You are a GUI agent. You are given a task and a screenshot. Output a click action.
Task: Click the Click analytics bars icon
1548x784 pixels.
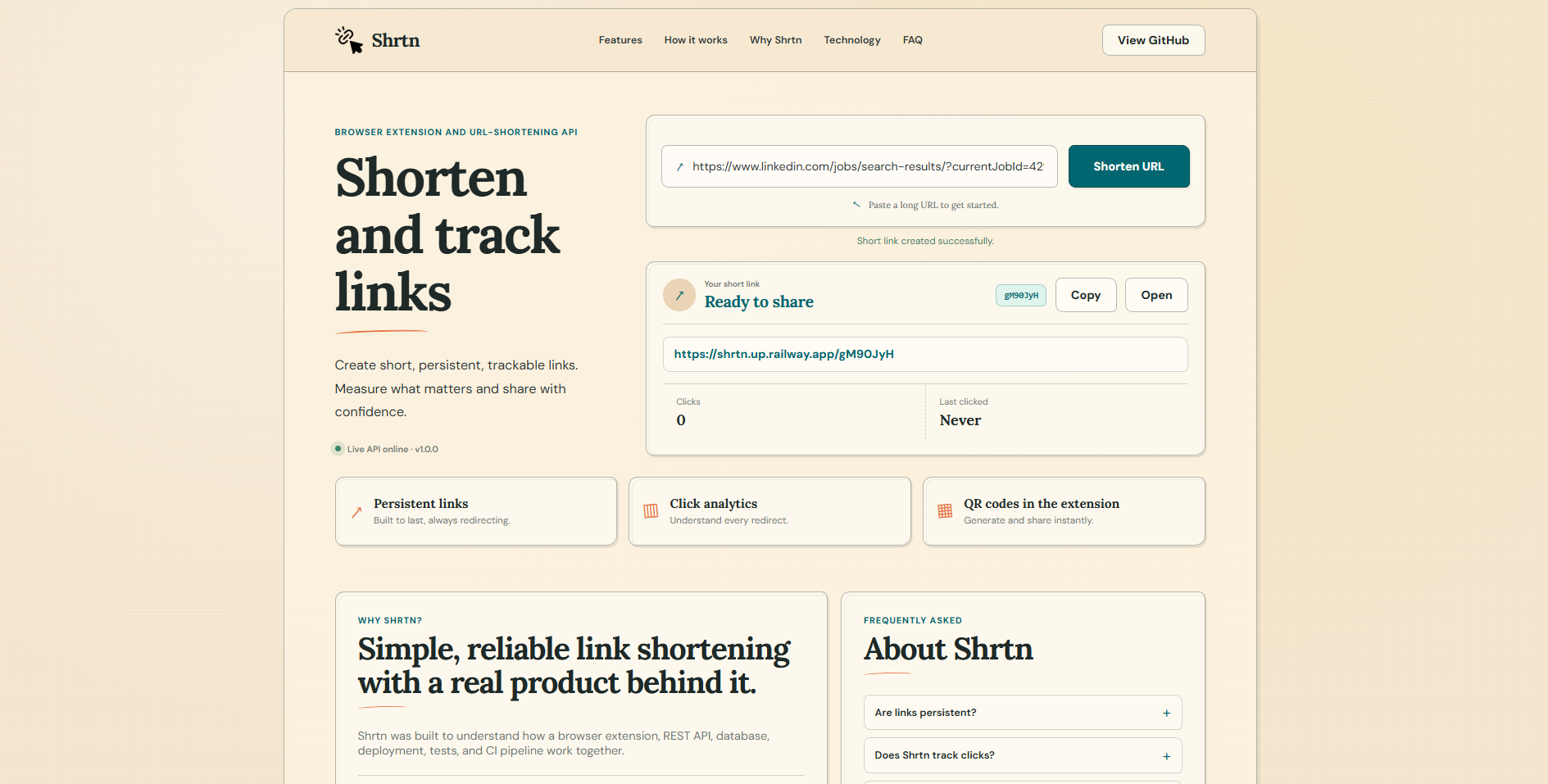pos(651,511)
